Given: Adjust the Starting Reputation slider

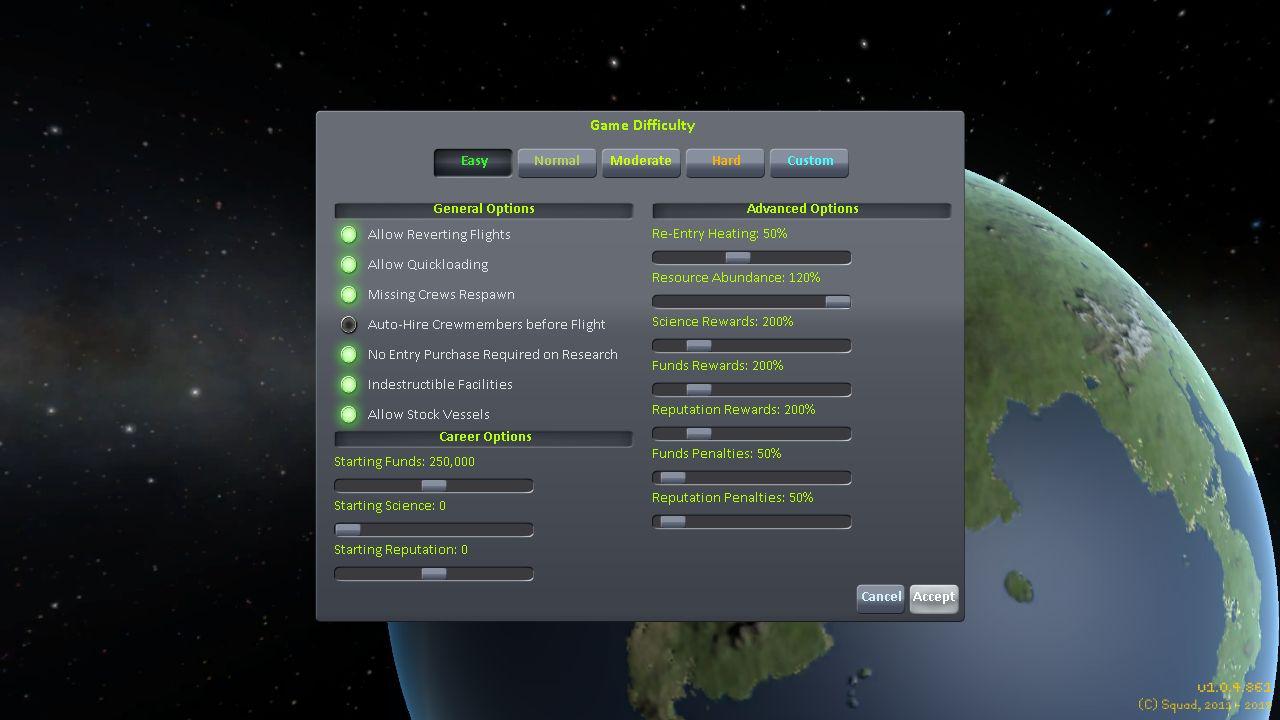Looking at the screenshot, I should [x=434, y=573].
